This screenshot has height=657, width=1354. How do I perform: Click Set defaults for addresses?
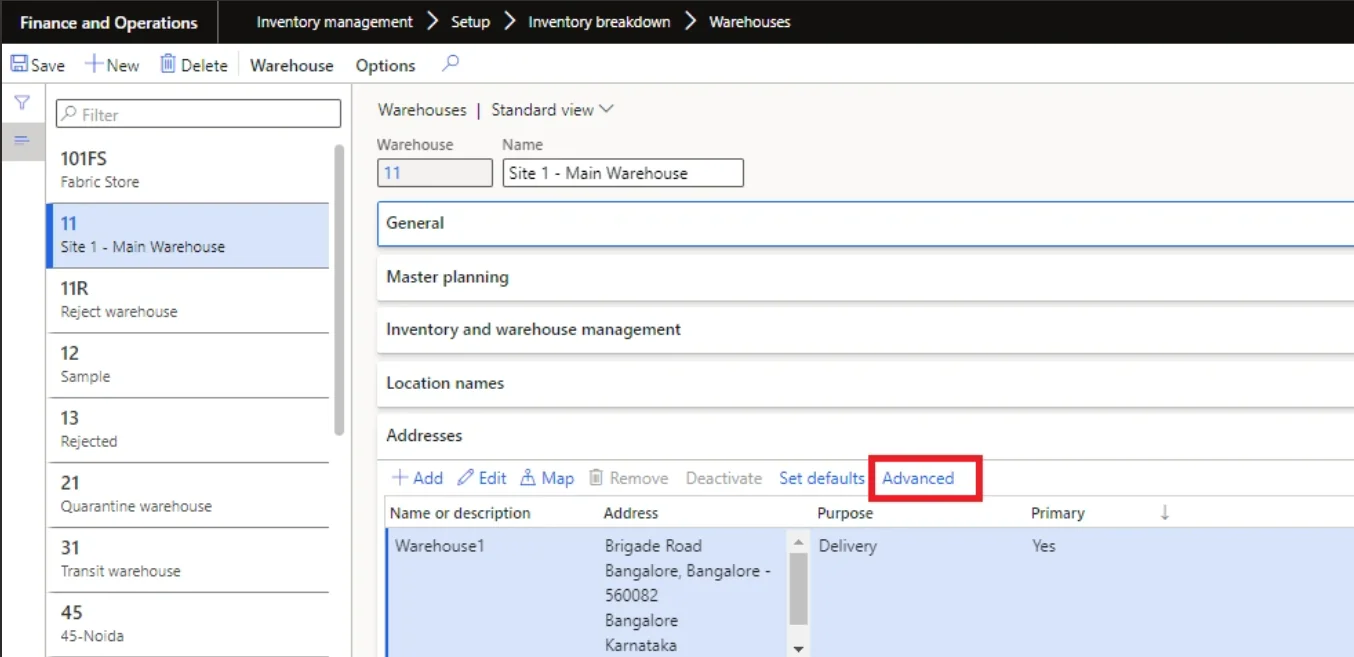pyautogui.click(x=822, y=478)
